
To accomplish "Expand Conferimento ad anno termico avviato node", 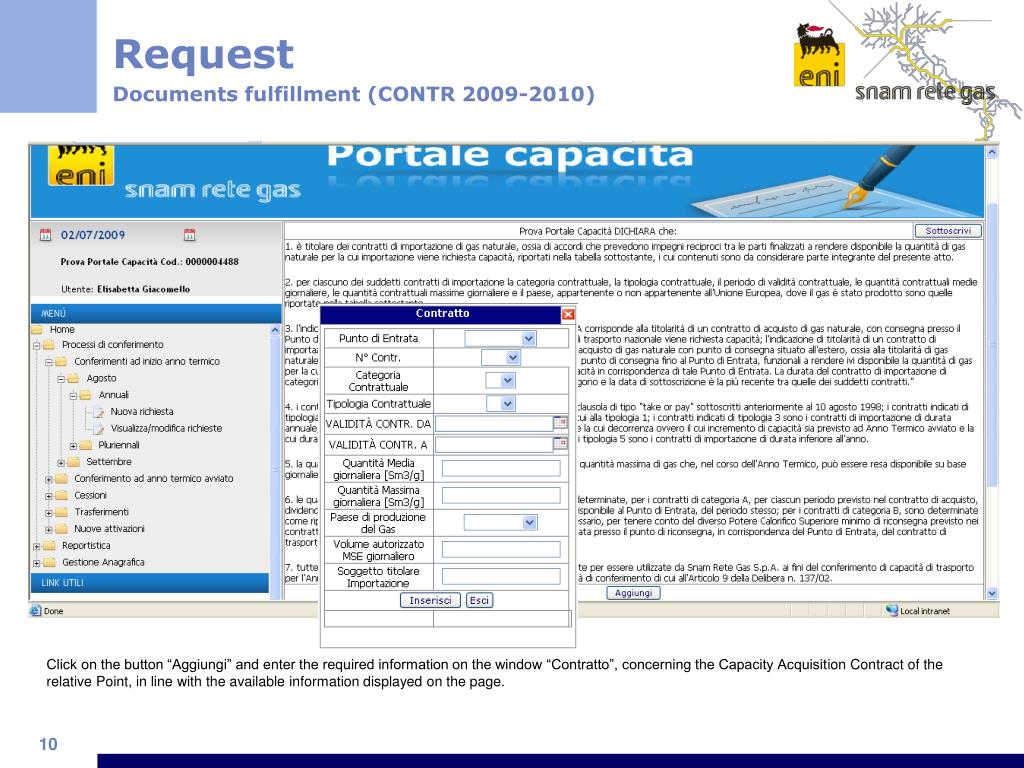I will pyautogui.click(x=49, y=479).
